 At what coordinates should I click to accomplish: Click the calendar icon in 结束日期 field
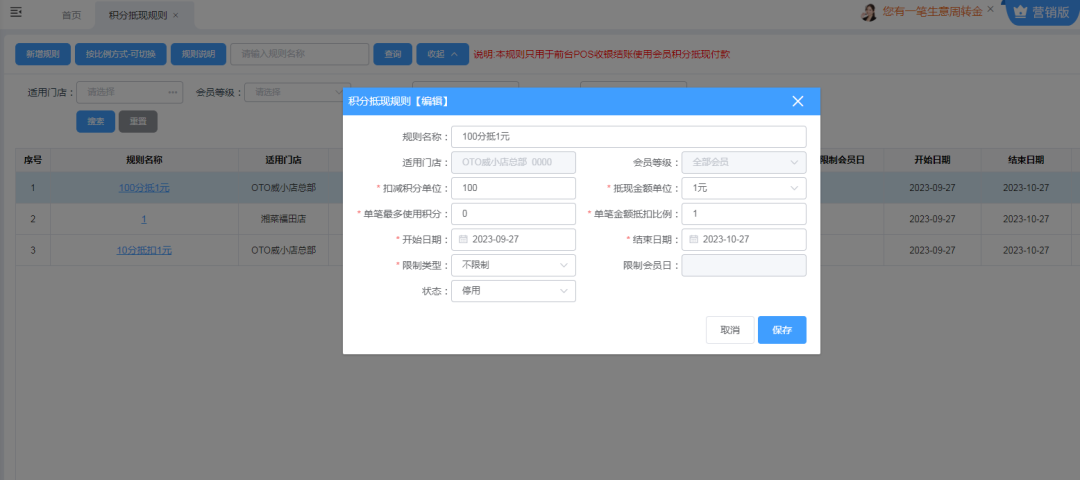click(693, 240)
